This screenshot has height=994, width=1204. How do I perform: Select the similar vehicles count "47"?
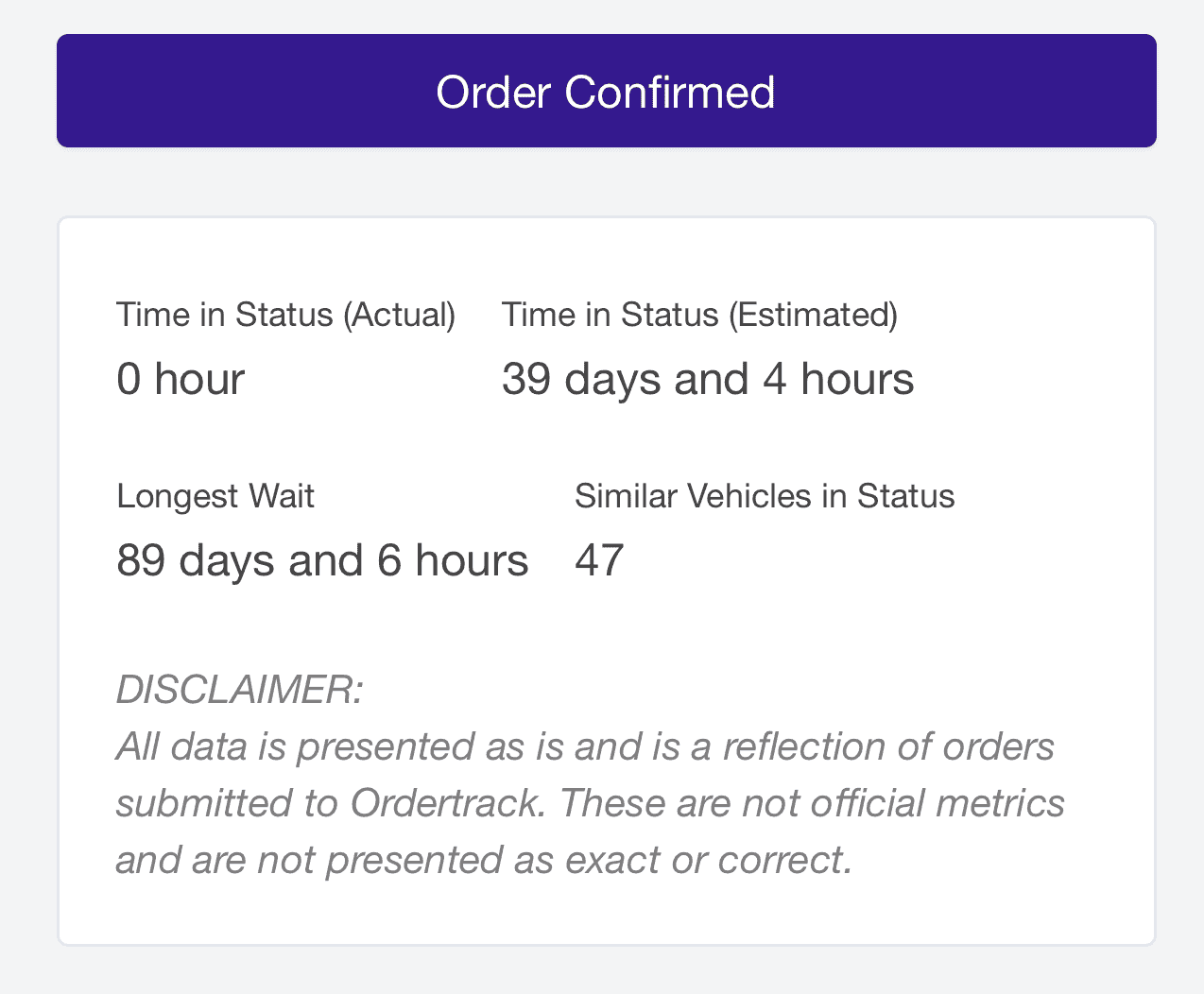[599, 560]
